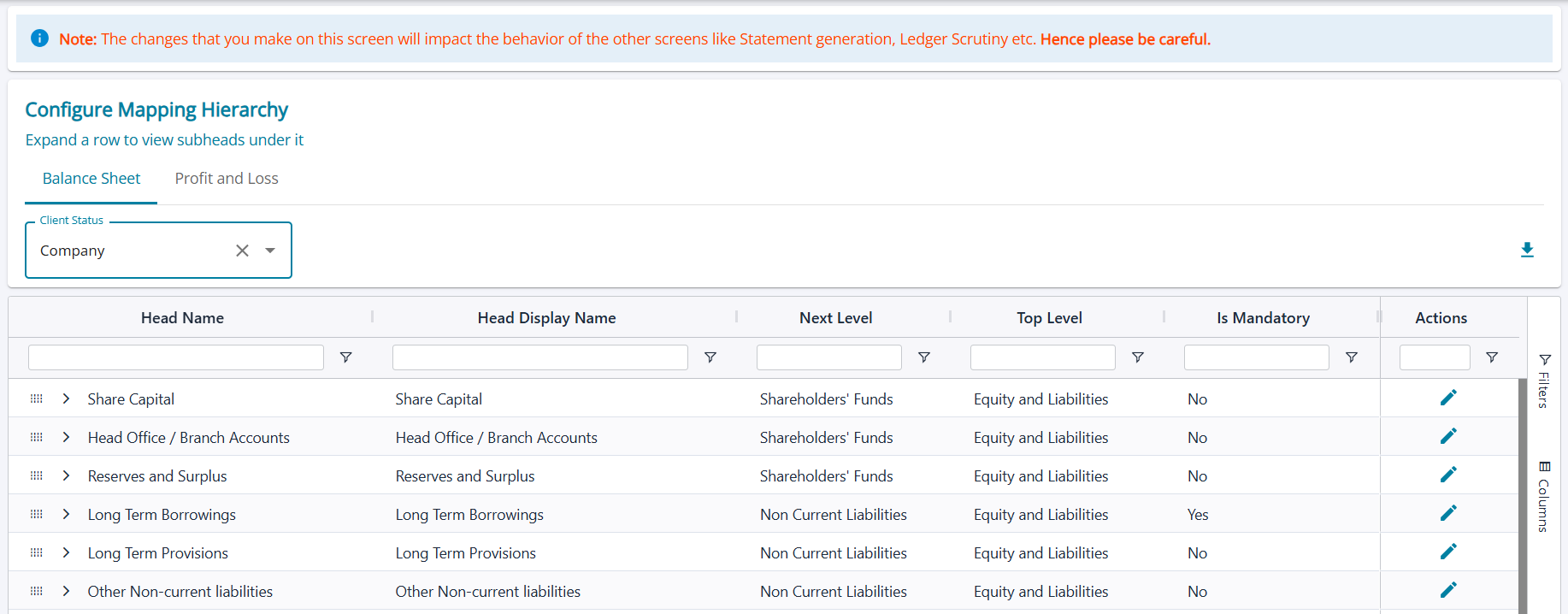1568x614 pixels.
Task: Expand the Long Term Provisions row
Action: click(66, 552)
